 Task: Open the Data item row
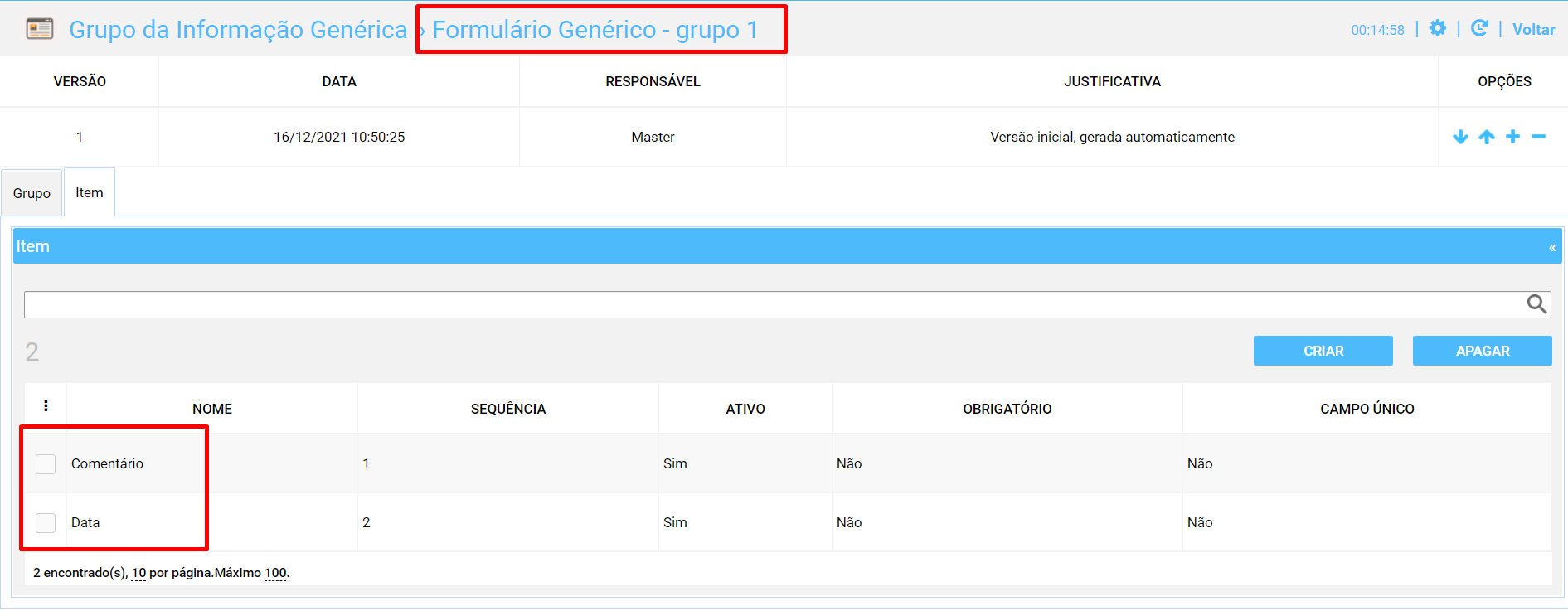(x=85, y=522)
